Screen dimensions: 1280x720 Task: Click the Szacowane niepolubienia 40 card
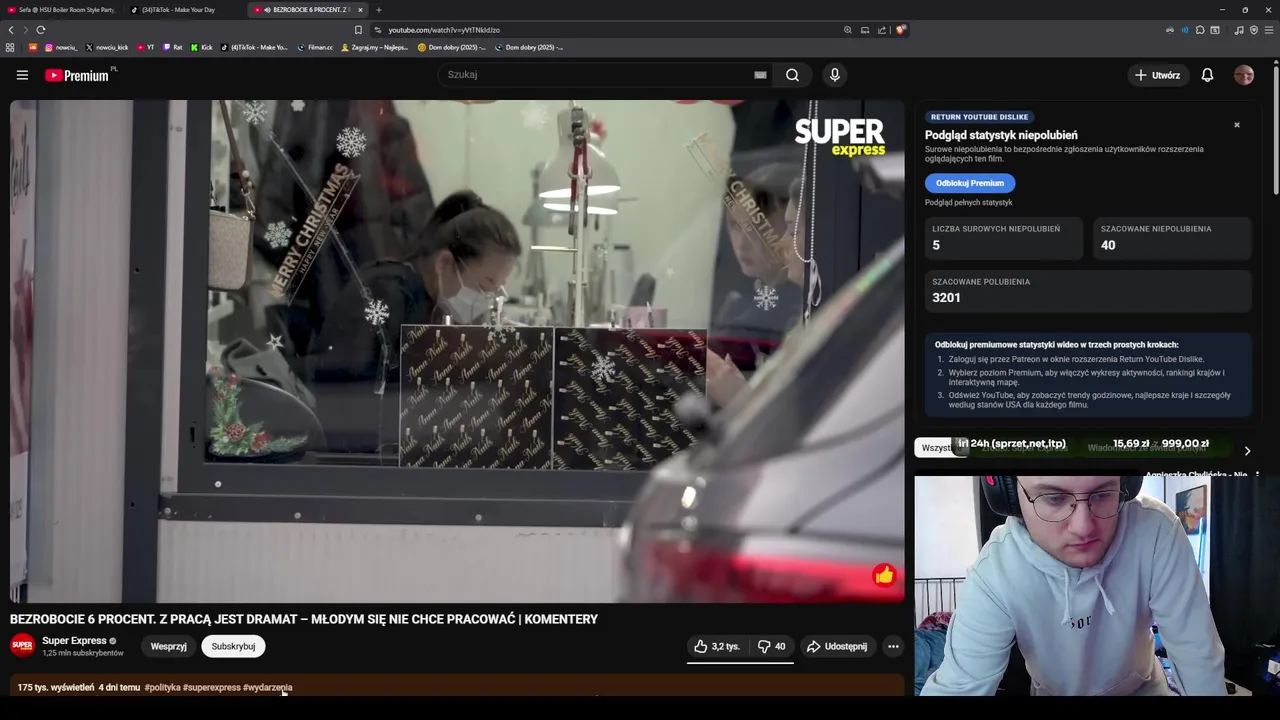pos(1172,239)
